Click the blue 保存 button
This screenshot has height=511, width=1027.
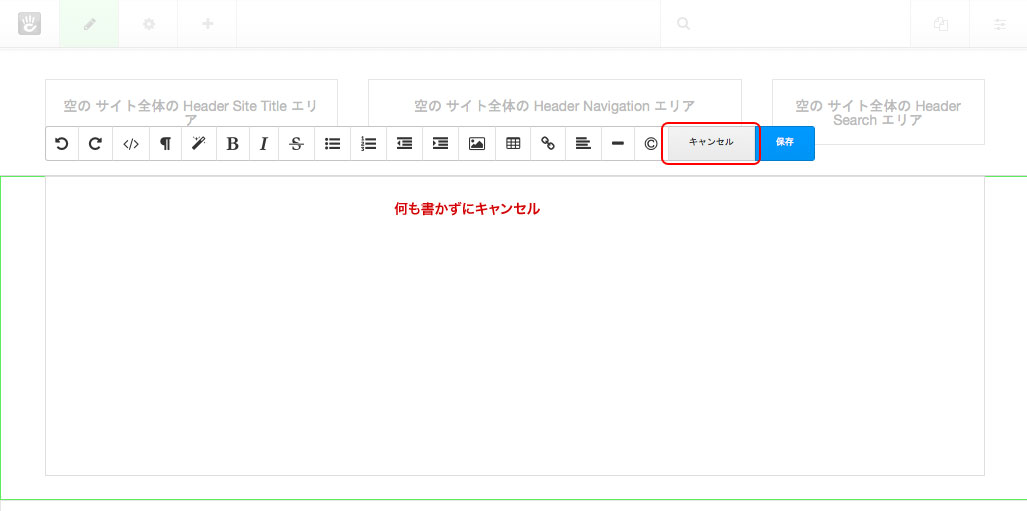(785, 143)
